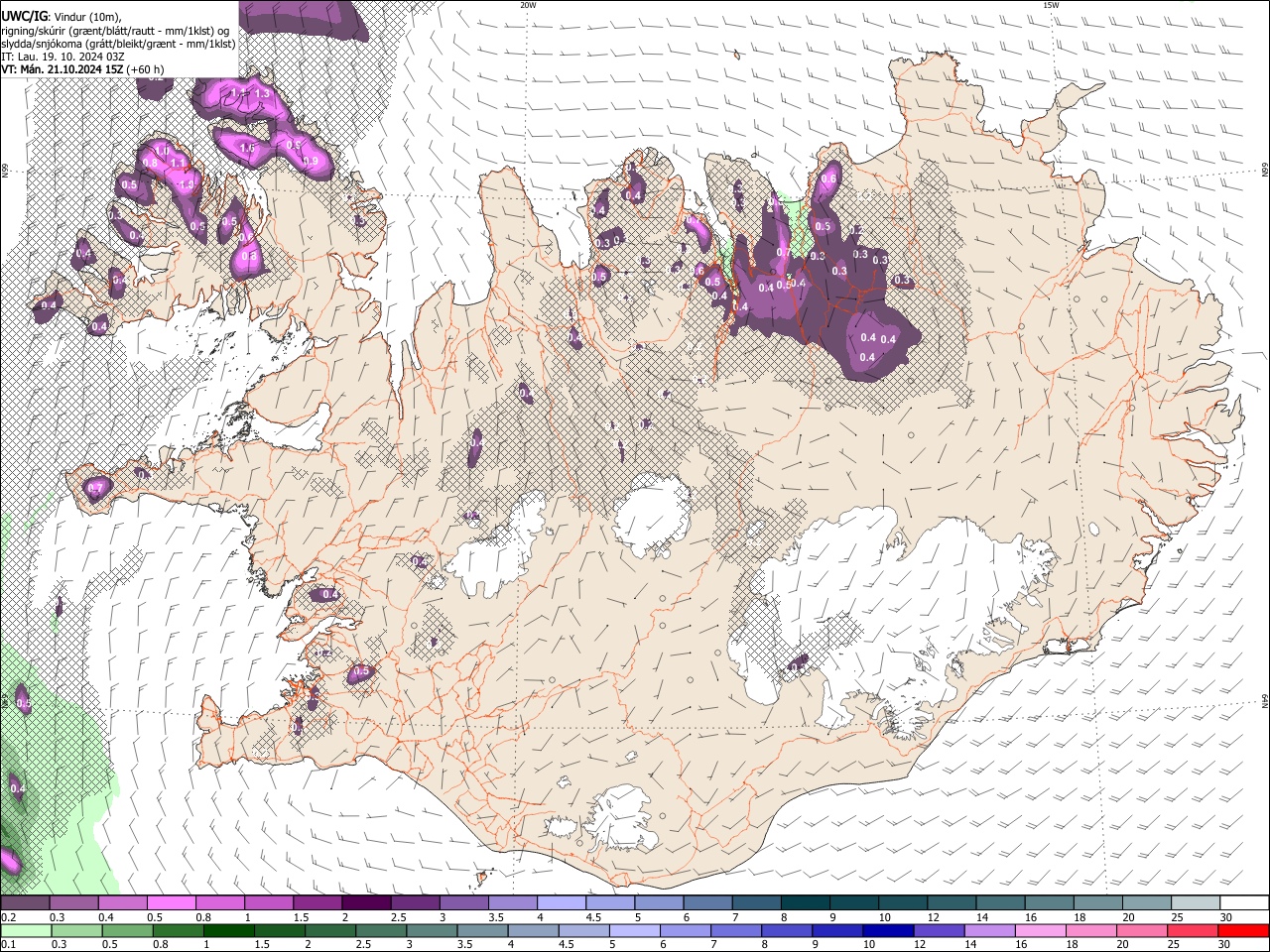Viewport: 1270px width, 952px height.
Task: Select dark teal 8 swatch in upper legend row
Action: pos(805,903)
